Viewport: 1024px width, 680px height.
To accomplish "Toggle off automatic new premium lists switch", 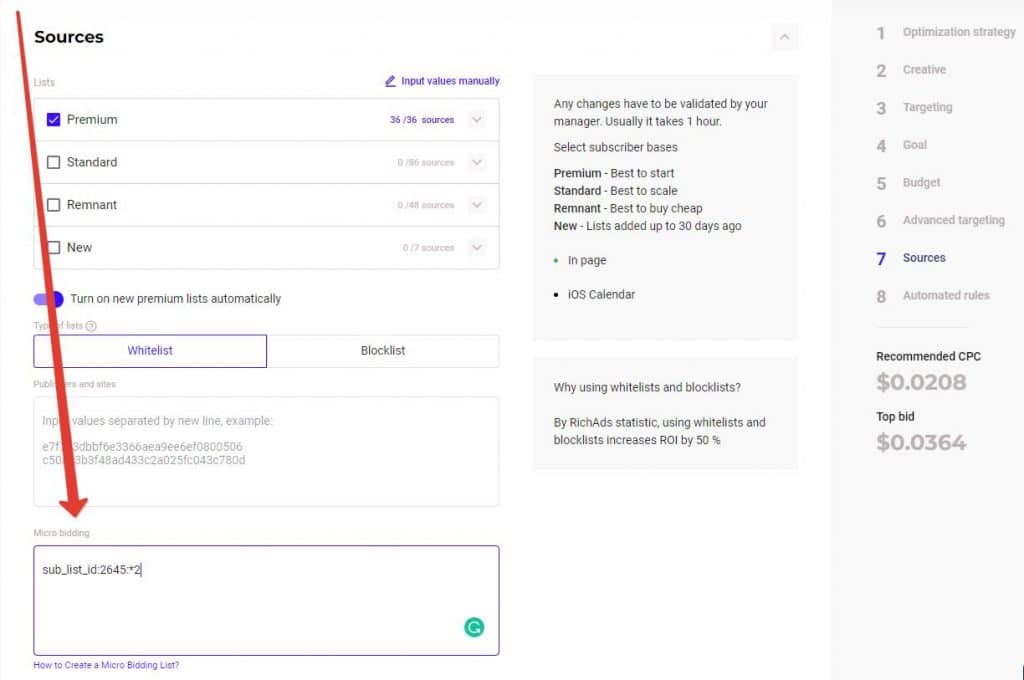I will pyautogui.click(x=48, y=299).
